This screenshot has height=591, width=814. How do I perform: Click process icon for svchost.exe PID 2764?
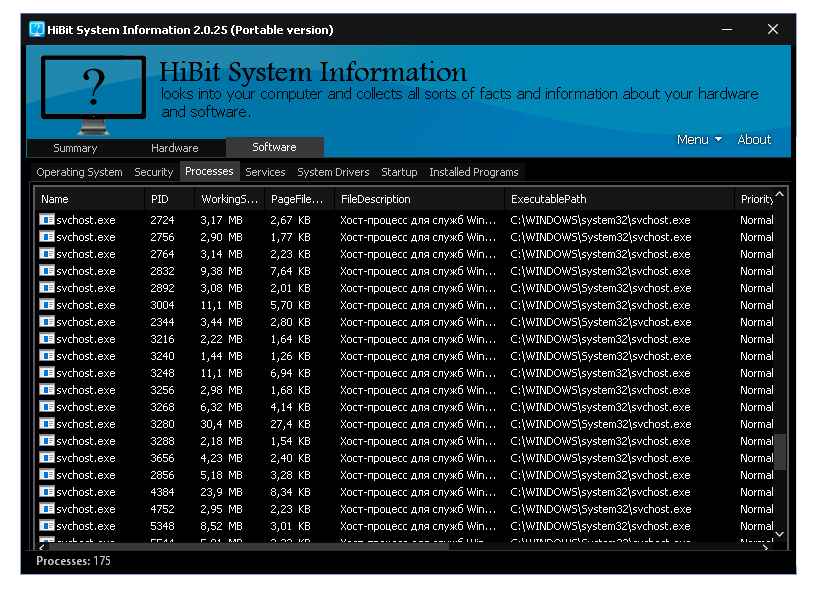pyautogui.click(x=47, y=254)
